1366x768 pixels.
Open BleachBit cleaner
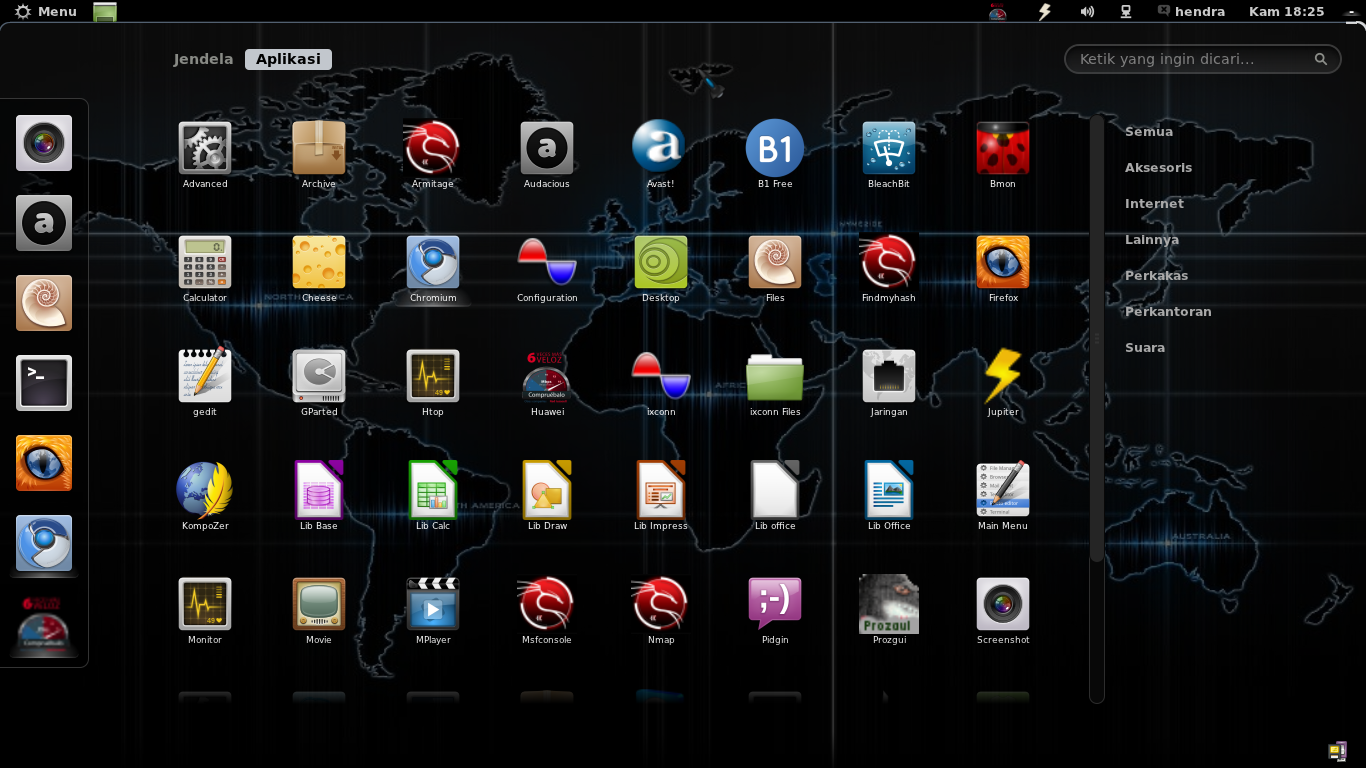pyautogui.click(x=889, y=148)
